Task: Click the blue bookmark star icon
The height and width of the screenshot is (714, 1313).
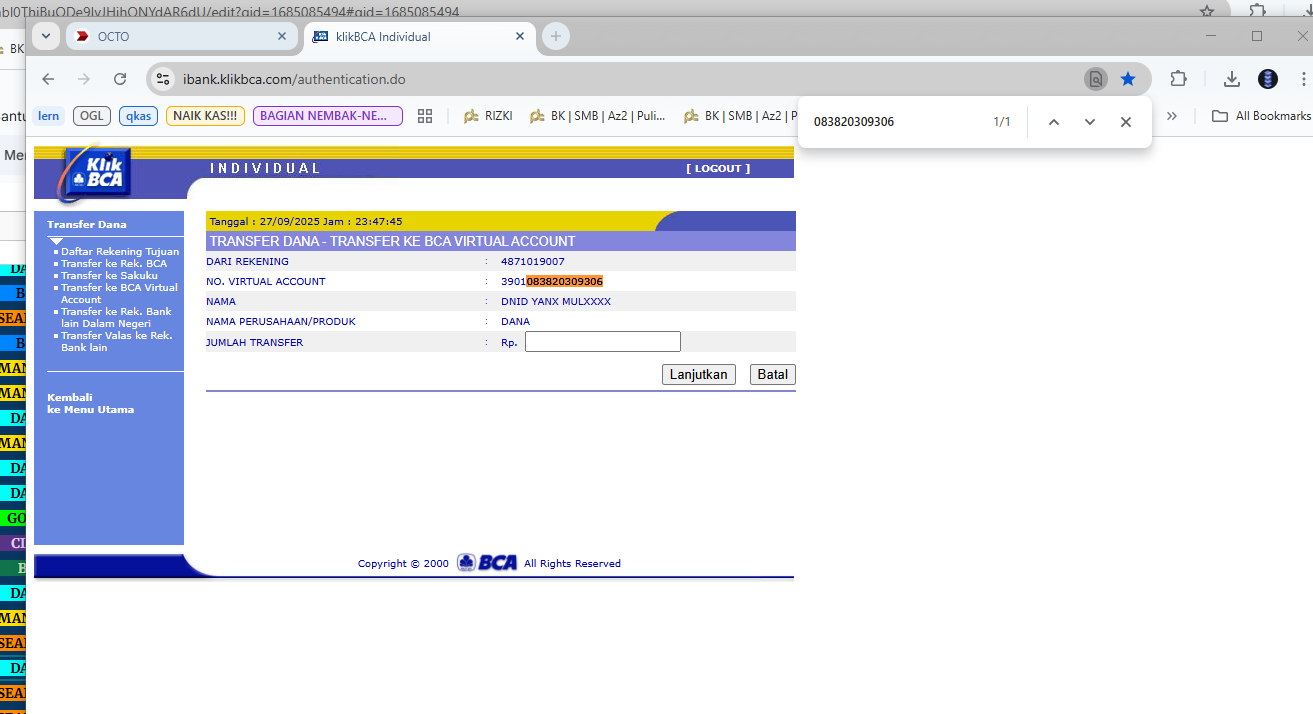Action: (1128, 79)
